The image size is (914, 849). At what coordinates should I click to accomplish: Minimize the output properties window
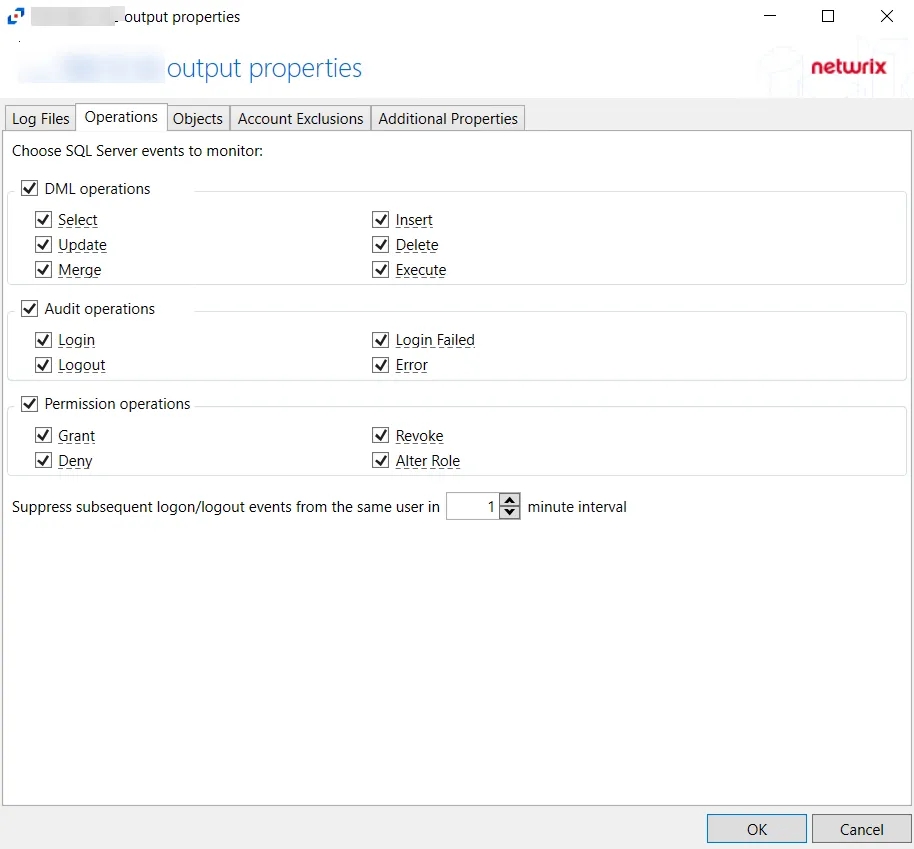coord(770,16)
